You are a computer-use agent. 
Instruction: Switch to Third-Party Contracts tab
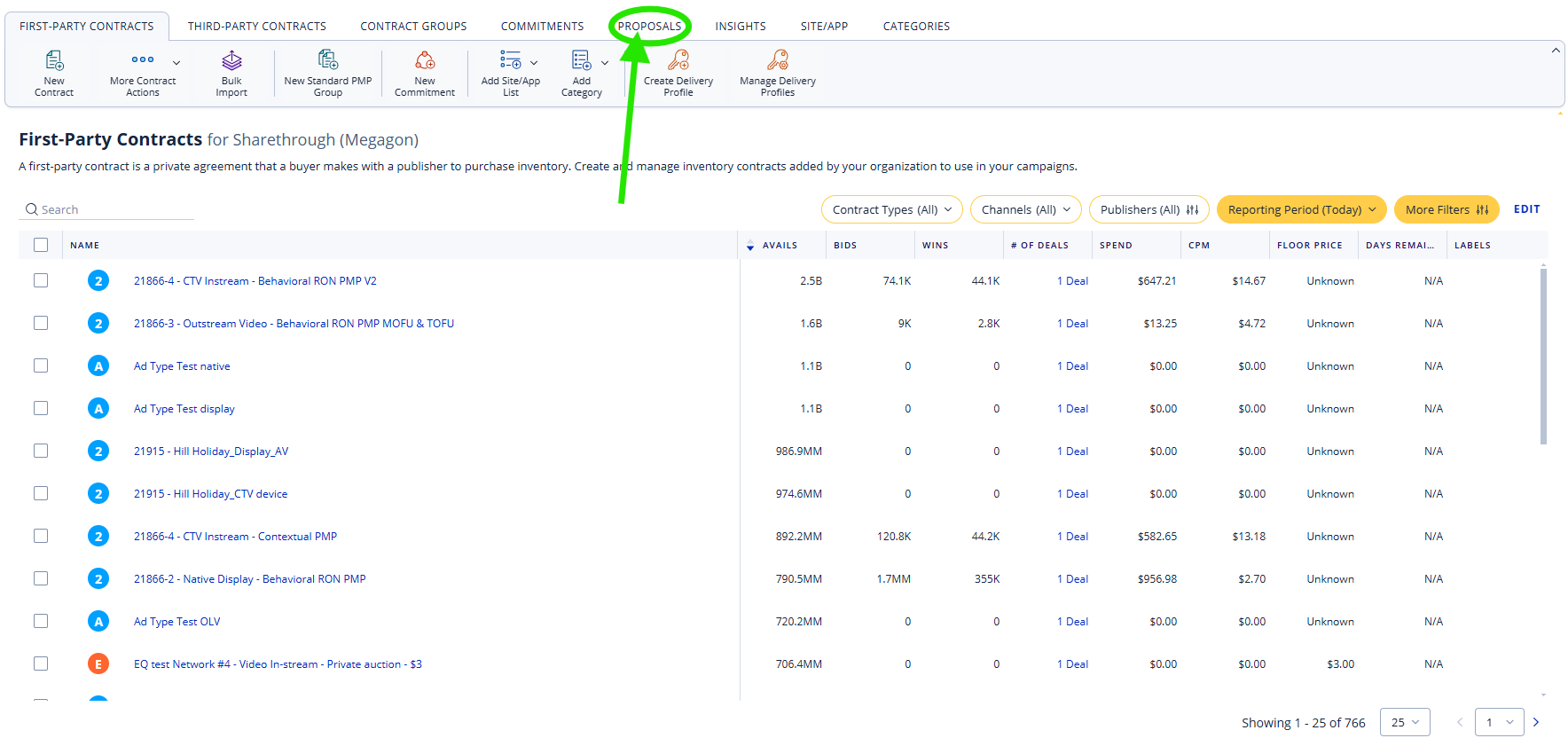coord(257,26)
